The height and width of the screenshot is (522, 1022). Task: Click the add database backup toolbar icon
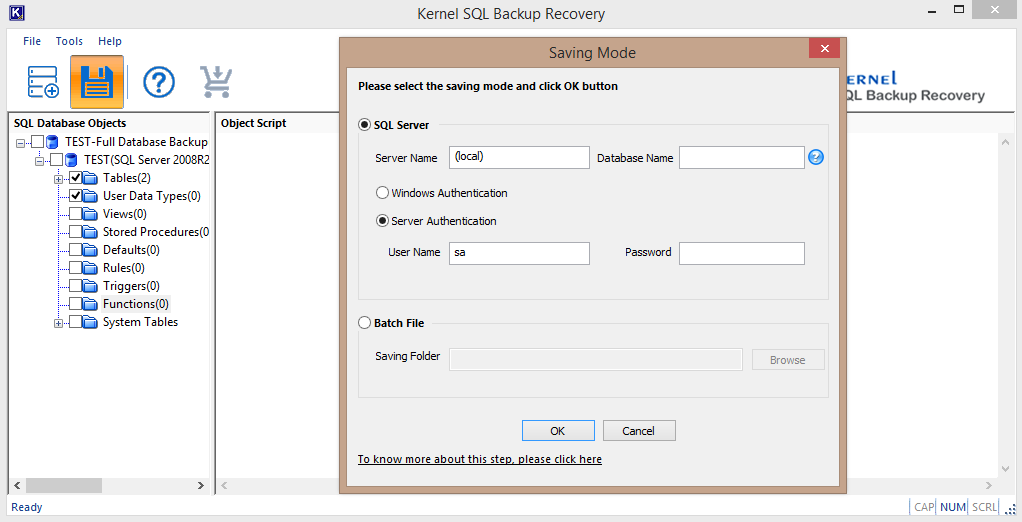pyautogui.click(x=44, y=82)
